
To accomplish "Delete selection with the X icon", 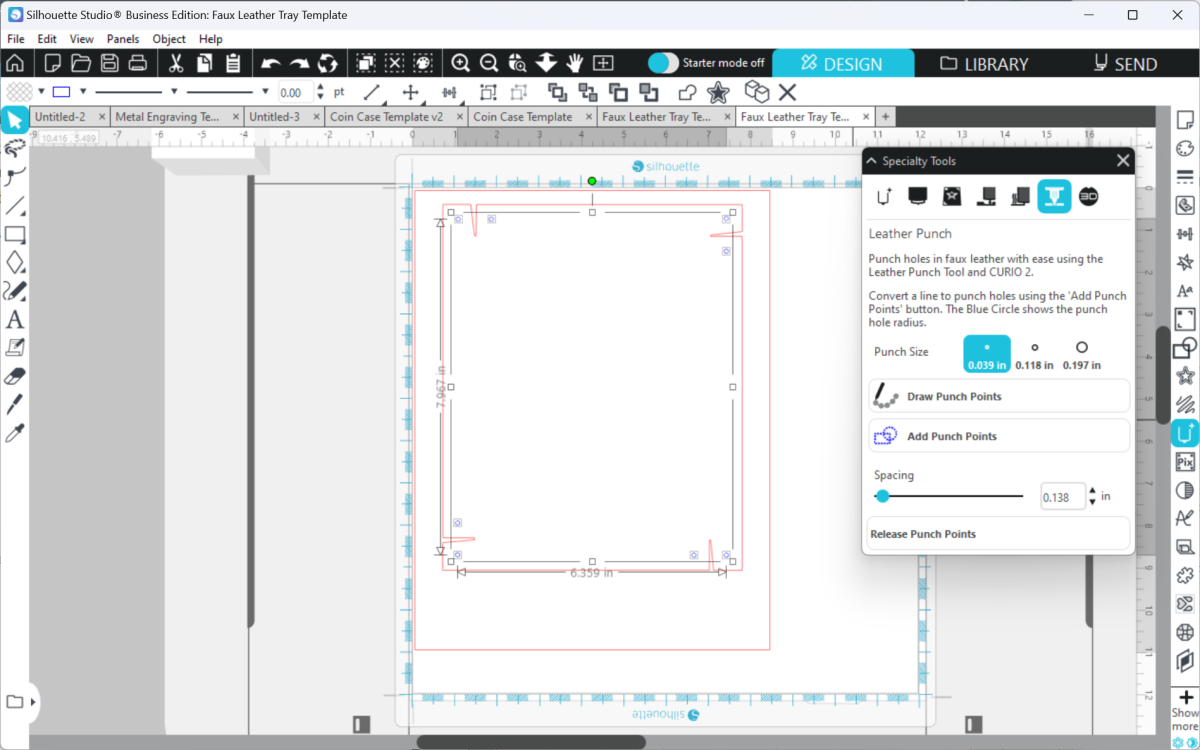I will pos(787,92).
